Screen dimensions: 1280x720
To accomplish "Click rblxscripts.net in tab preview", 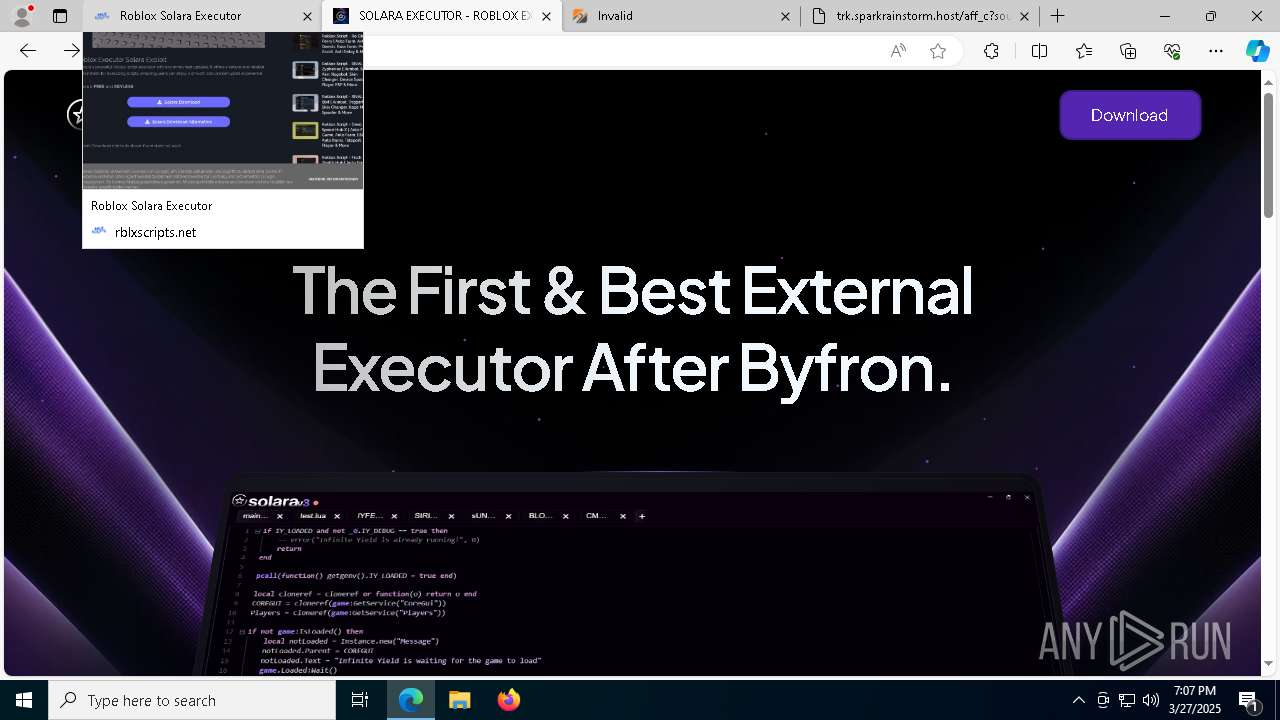I will [155, 232].
